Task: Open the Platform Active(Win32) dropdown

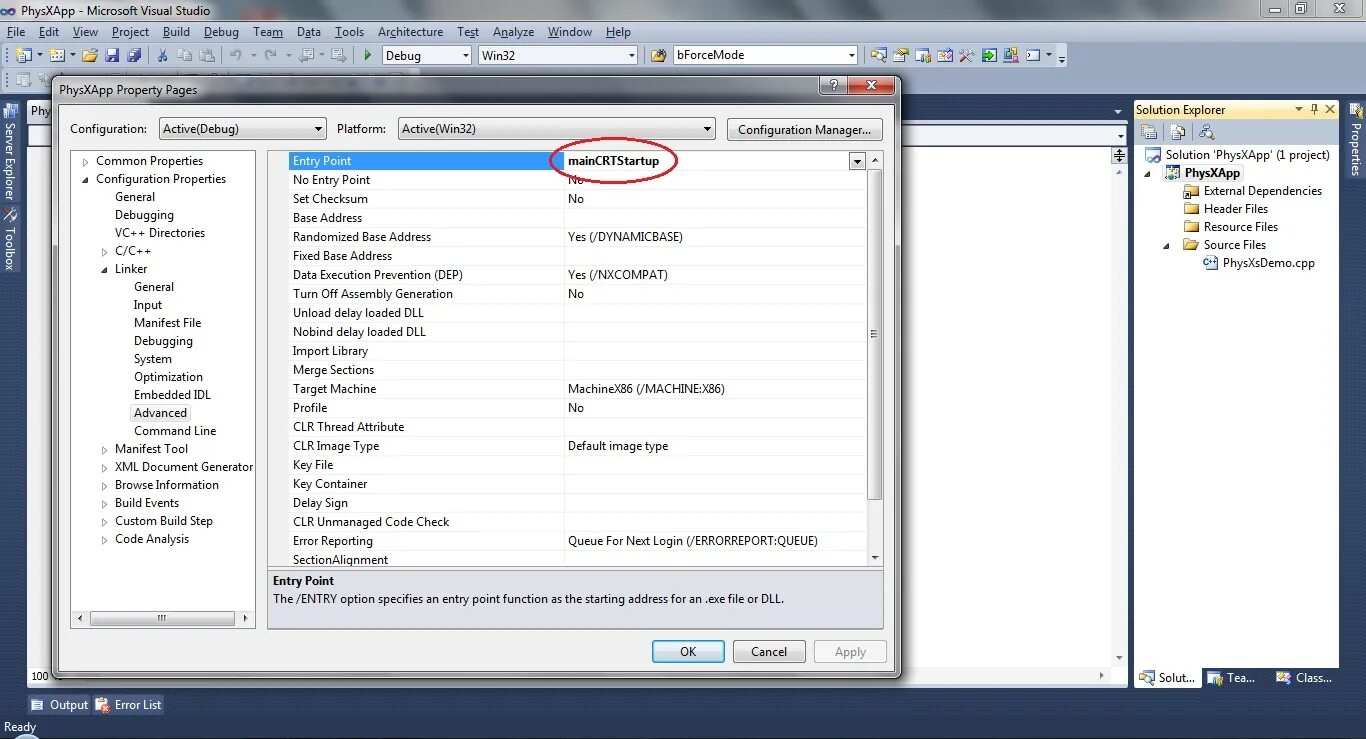Action: tap(557, 129)
